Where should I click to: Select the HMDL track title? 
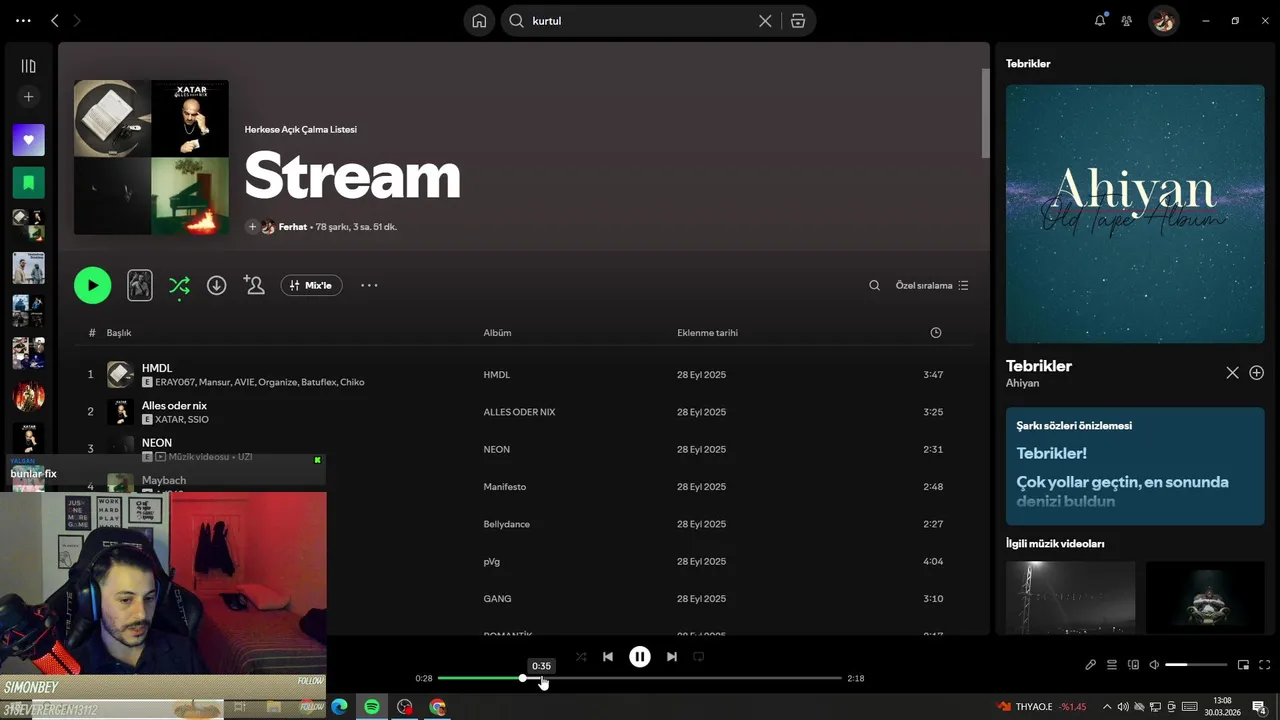(157, 368)
